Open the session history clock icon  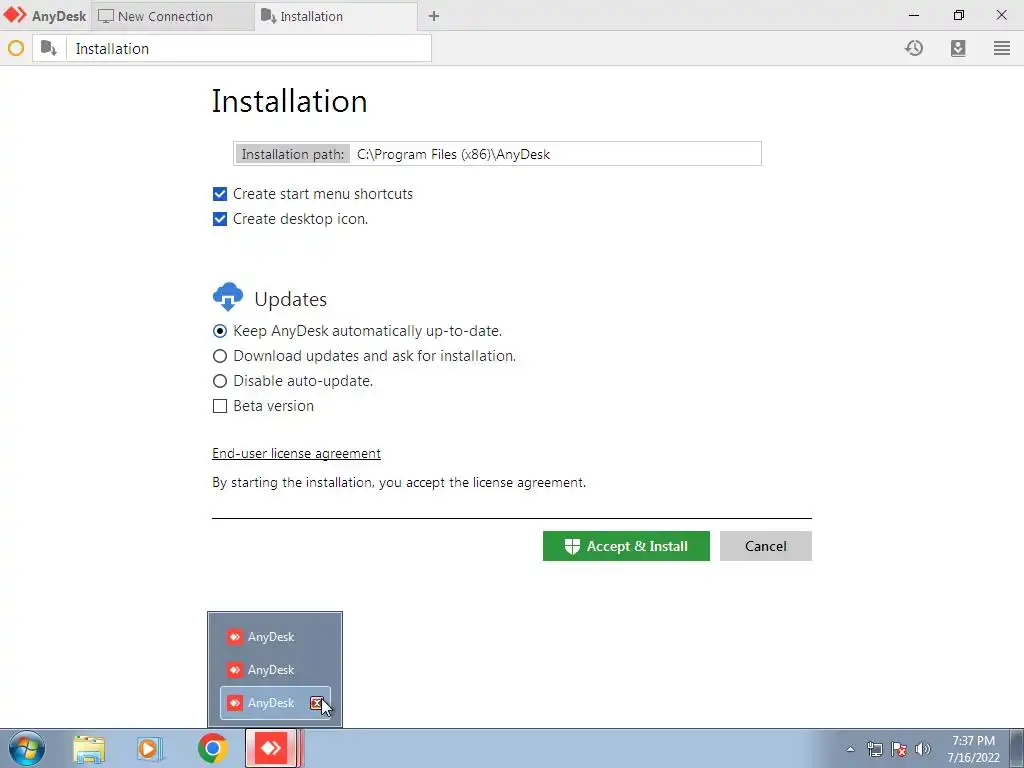[914, 48]
